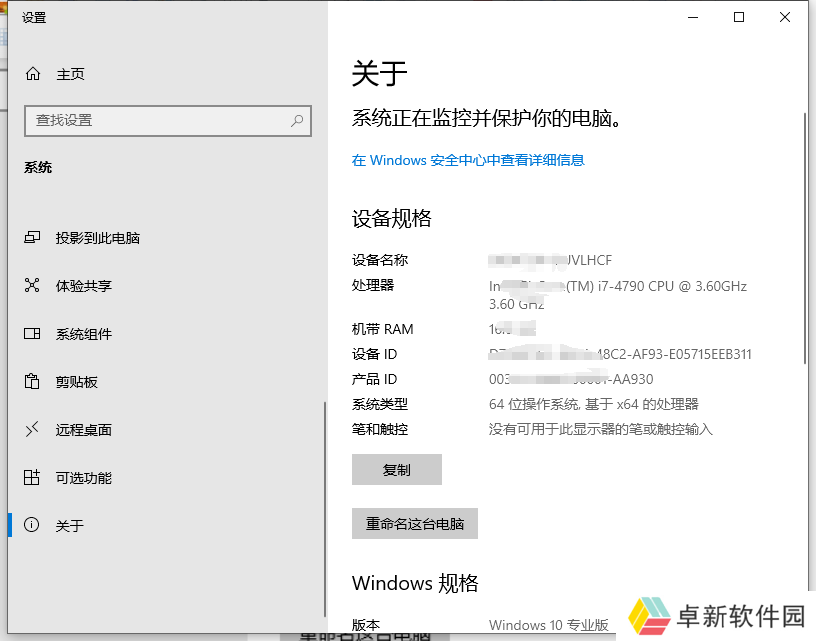Click the main content vertical scrollbar

806,240
